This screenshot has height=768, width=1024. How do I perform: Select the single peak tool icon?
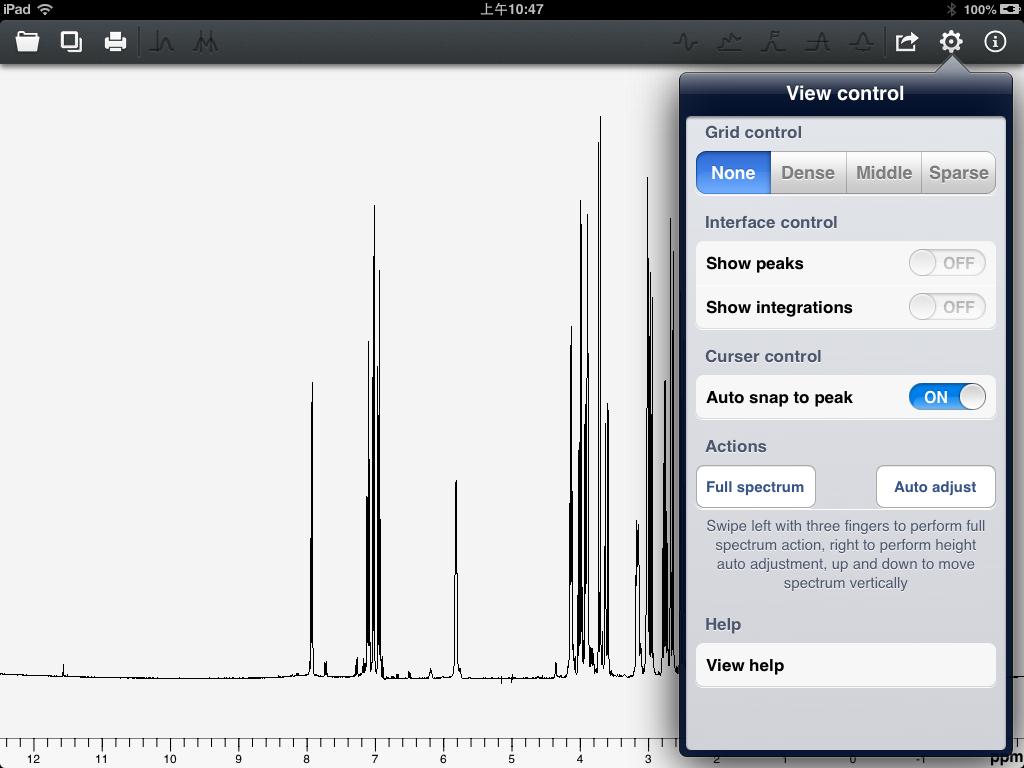(161, 42)
